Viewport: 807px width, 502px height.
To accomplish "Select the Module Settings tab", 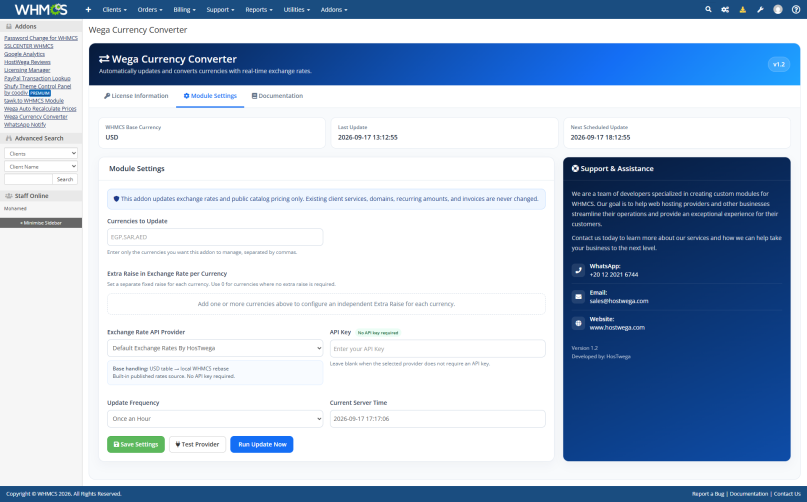I will pyautogui.click(x=210, y=96).
